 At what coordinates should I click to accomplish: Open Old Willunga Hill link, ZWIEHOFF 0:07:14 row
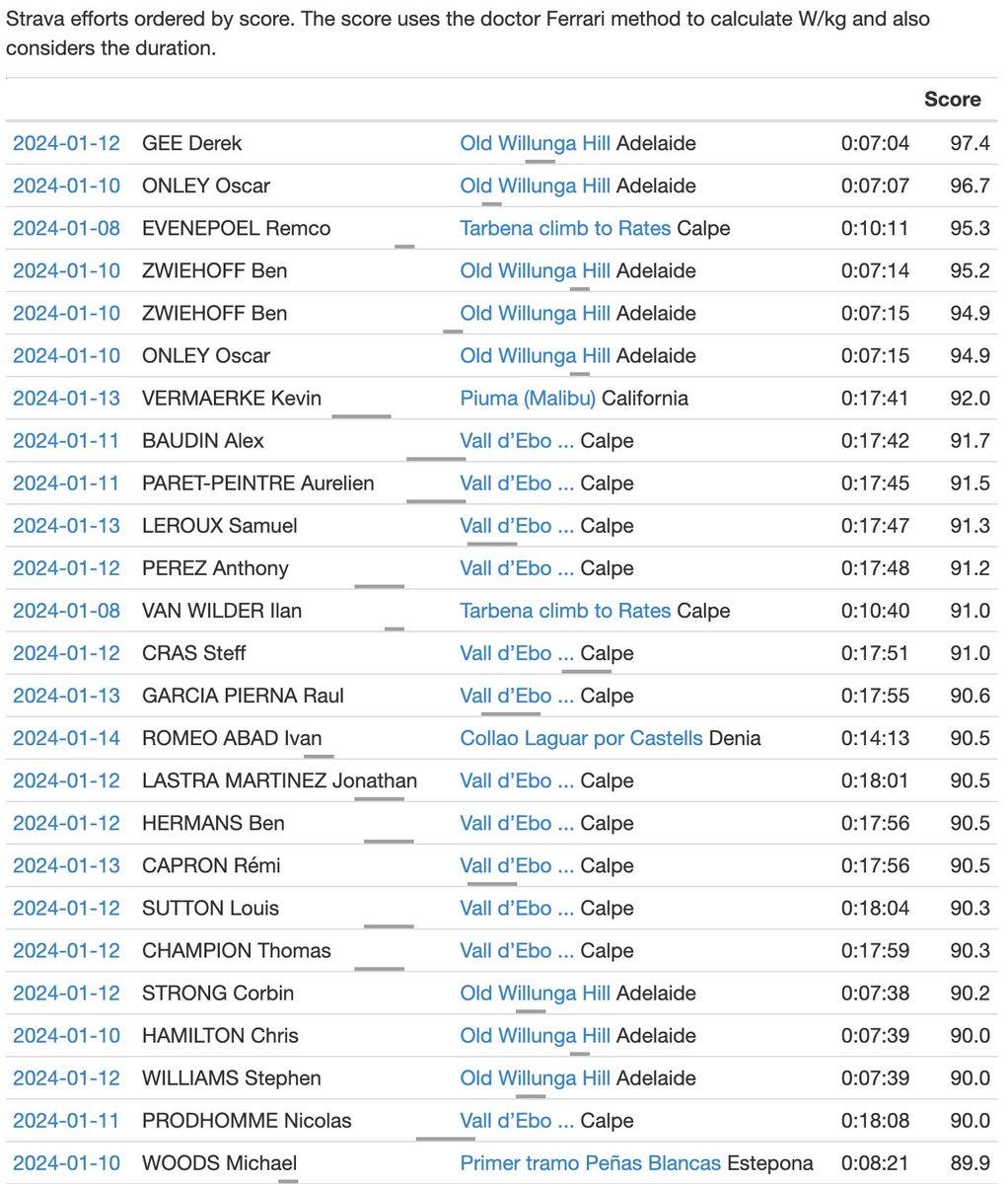point(536,270)
